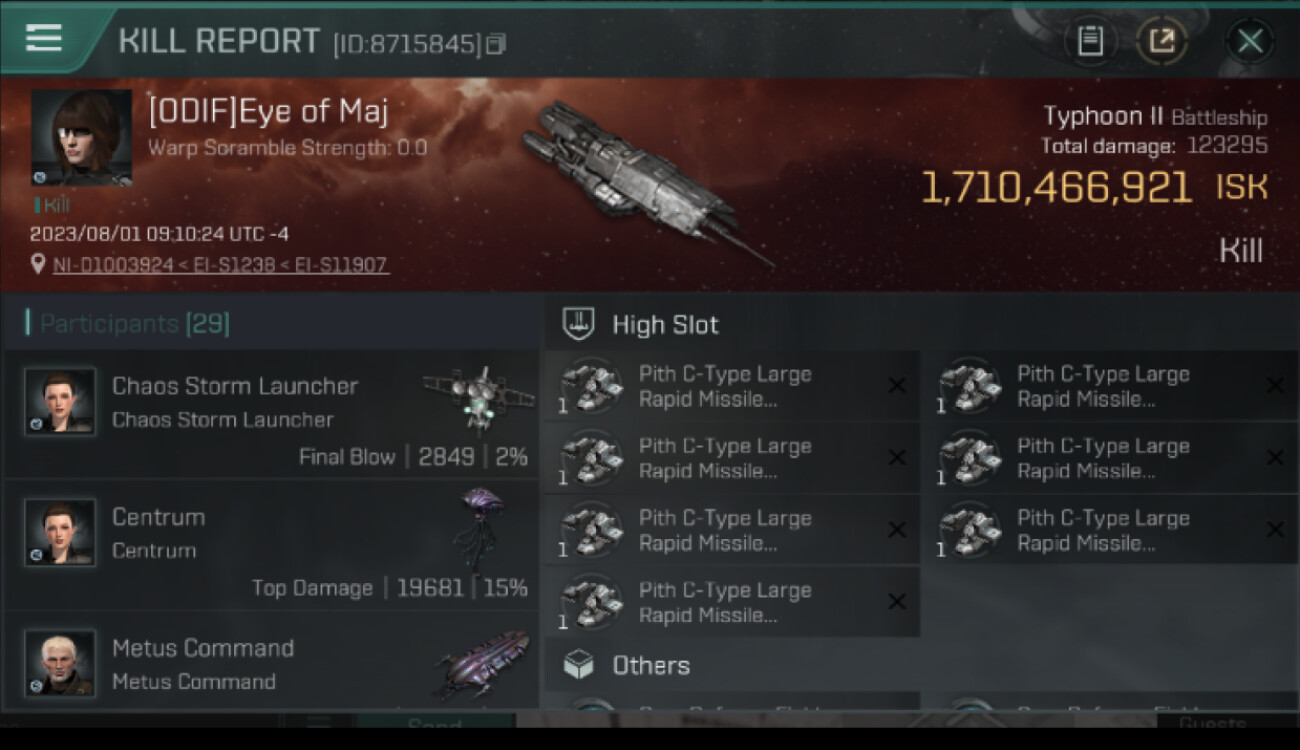This screenshot has width=1300, height=750.
Task: Click the 1,710,466,921 ISK value
Action: click(1056, 188)
